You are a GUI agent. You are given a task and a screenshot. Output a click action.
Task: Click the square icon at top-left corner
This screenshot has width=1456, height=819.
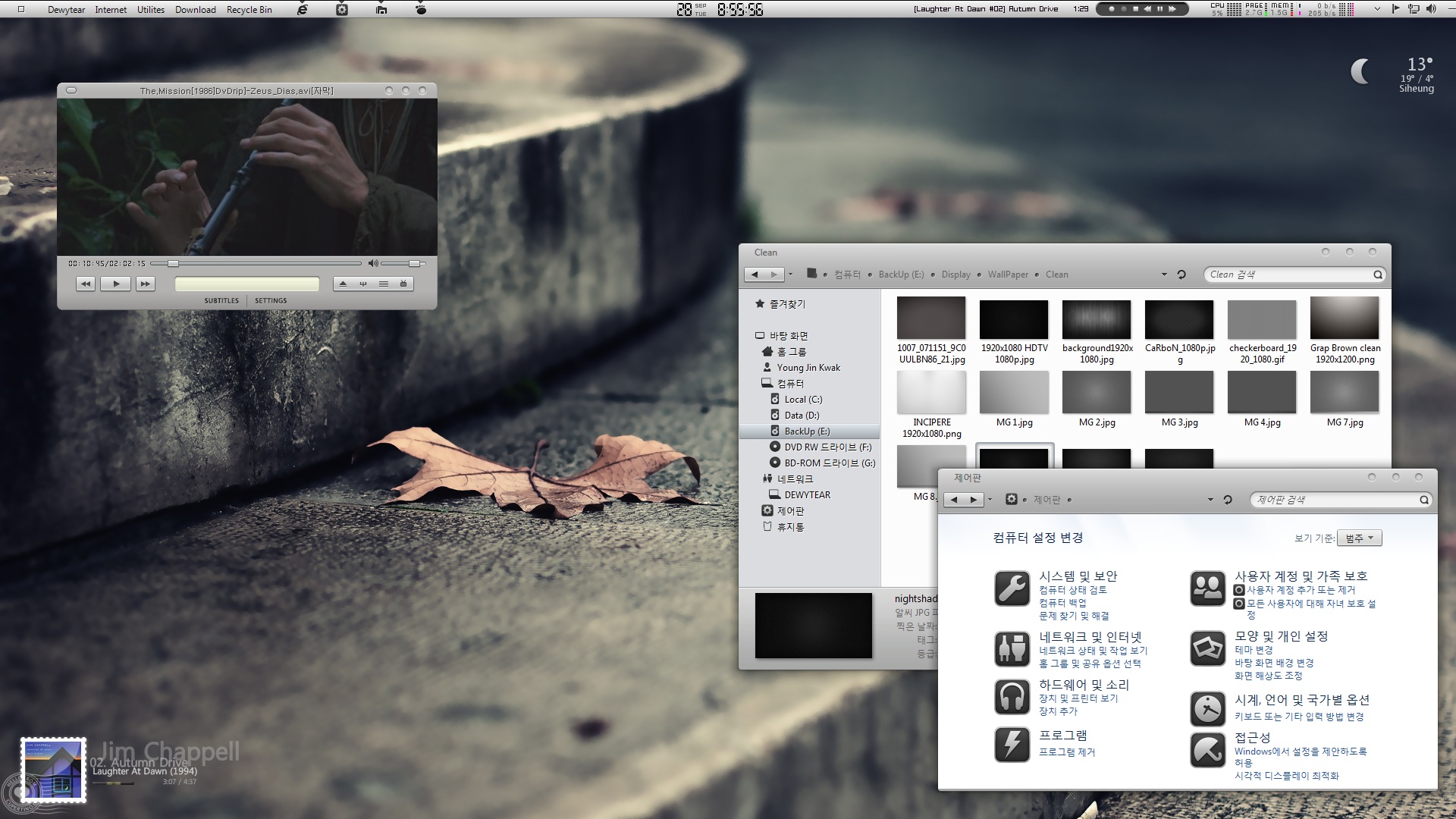[x=21, y=9]
